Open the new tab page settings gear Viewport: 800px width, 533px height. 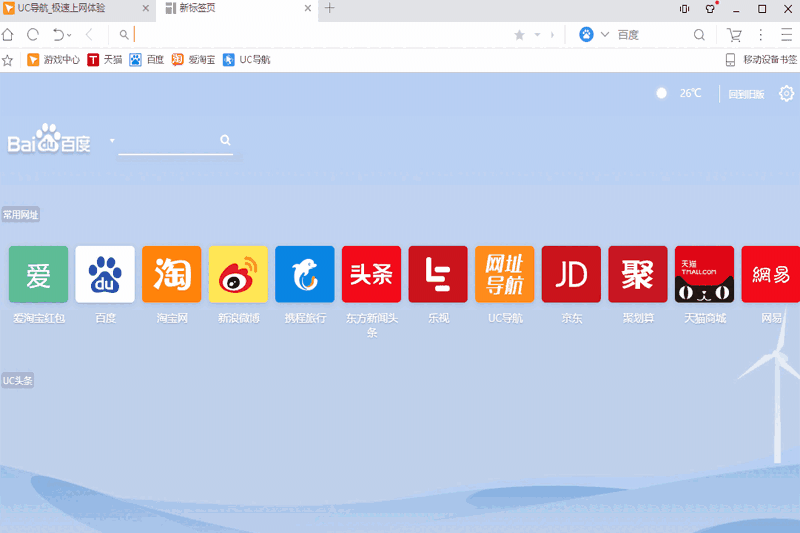(x=786, y=93)
